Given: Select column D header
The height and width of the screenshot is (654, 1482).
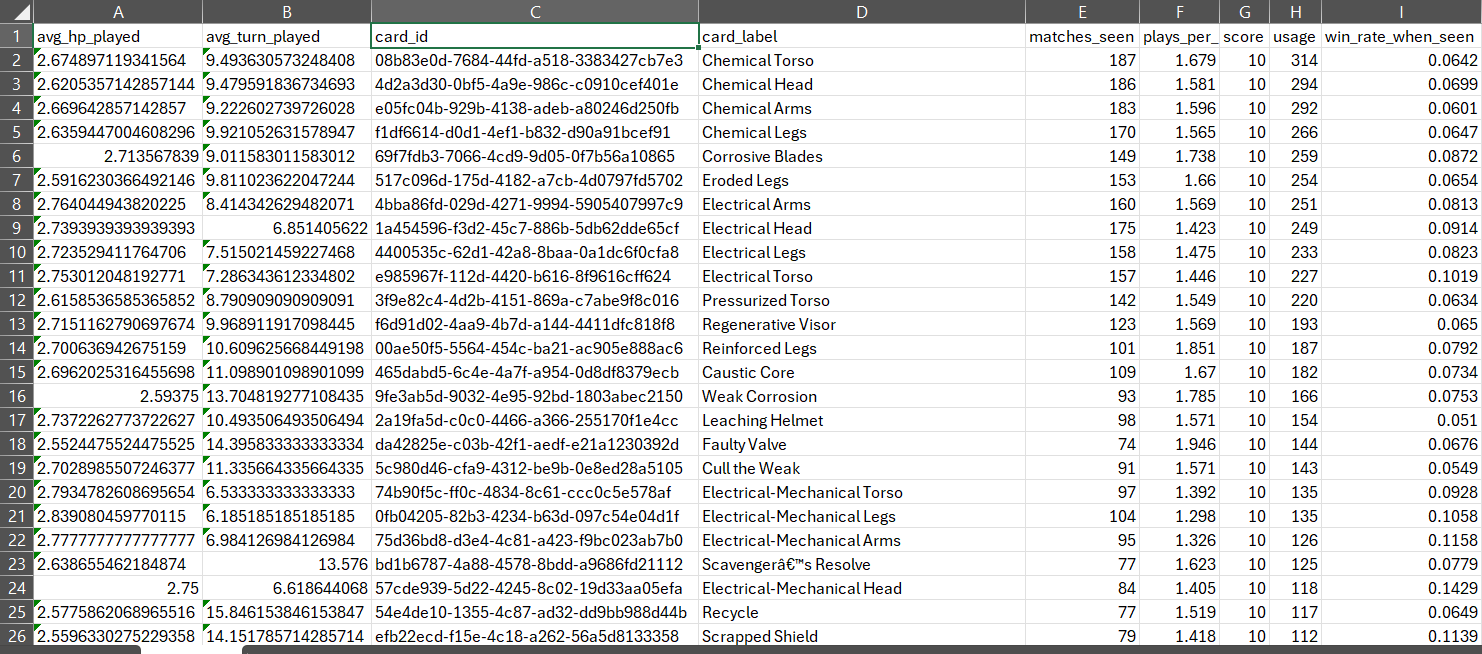Looking at the screenshot, I should (862, 12).
